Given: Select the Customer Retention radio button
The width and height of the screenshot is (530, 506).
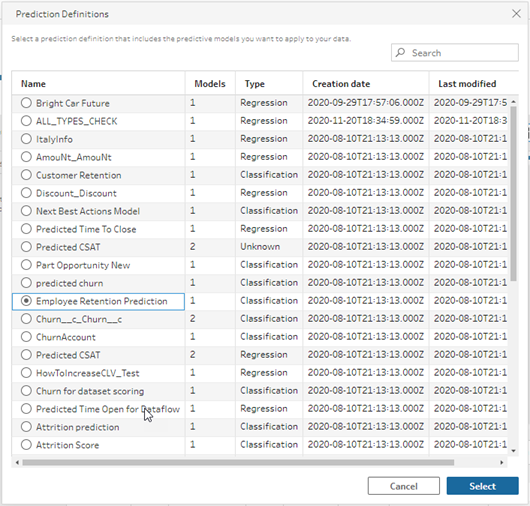Looking at the screenshot, I should (x=26, y=175).
